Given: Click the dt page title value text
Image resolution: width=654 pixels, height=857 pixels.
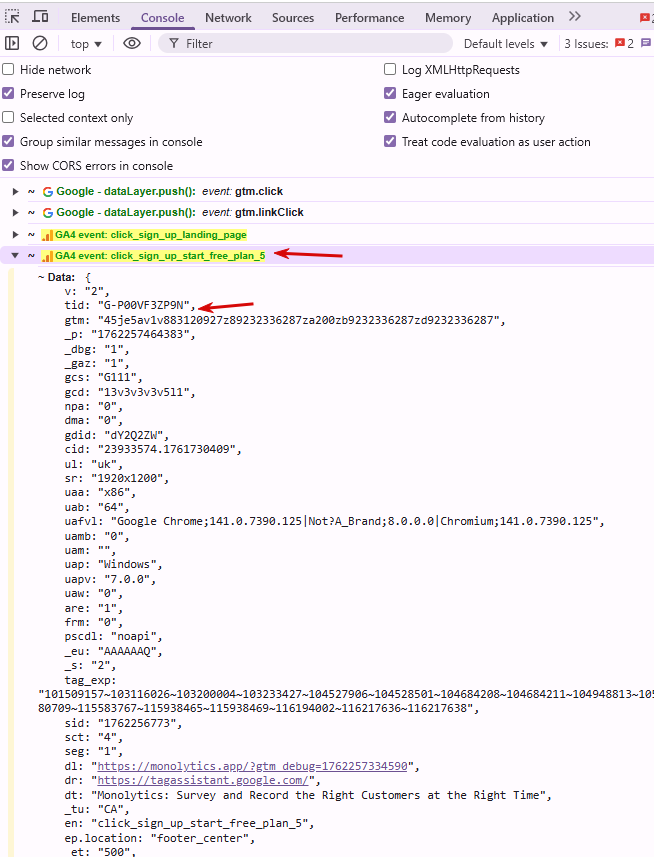Looking at the screenshot, I should [x=319, y=795].
